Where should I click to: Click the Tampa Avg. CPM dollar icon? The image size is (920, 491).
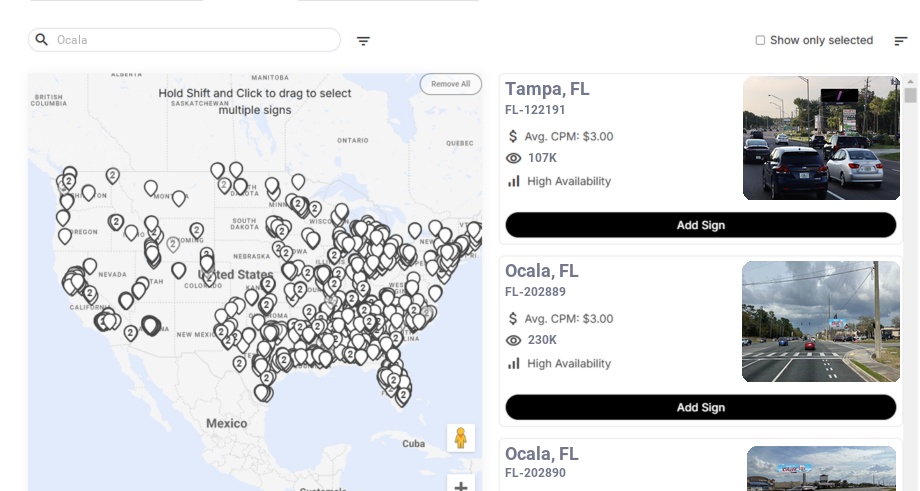tap(514, 136)
